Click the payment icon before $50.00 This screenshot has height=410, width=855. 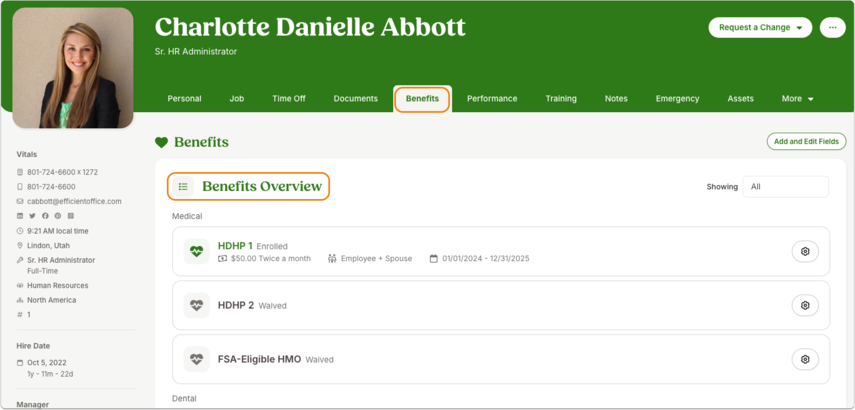[222, 258]
